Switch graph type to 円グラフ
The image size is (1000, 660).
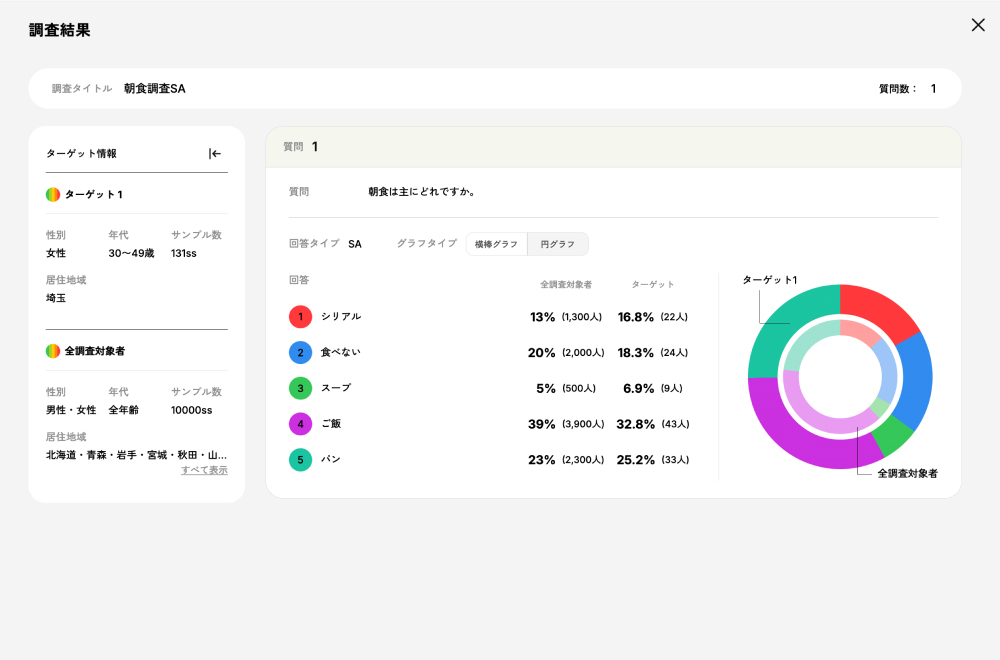point(558,244)
